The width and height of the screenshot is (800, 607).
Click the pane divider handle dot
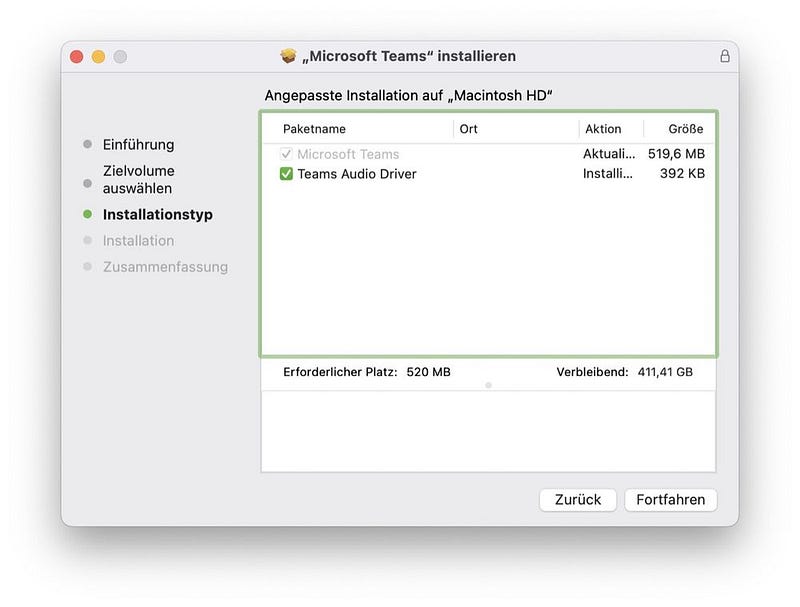pos(488,385)
